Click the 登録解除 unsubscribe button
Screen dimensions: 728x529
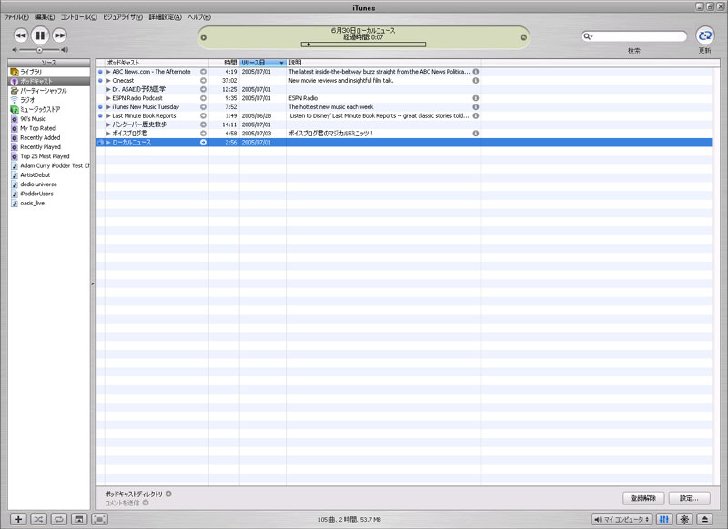(643, 498)
